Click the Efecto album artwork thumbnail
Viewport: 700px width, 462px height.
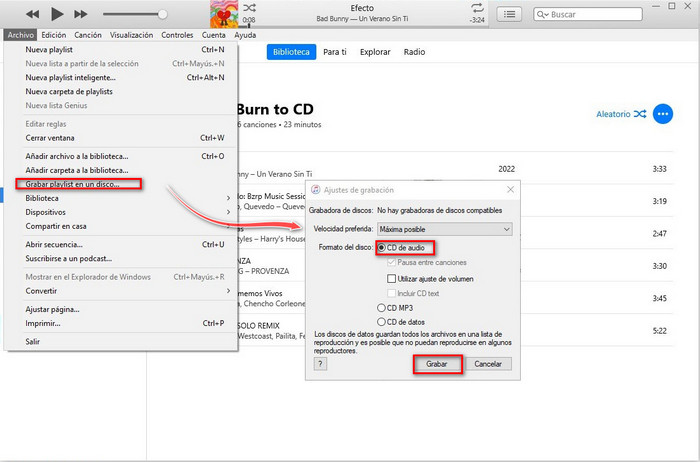point(224,14)
